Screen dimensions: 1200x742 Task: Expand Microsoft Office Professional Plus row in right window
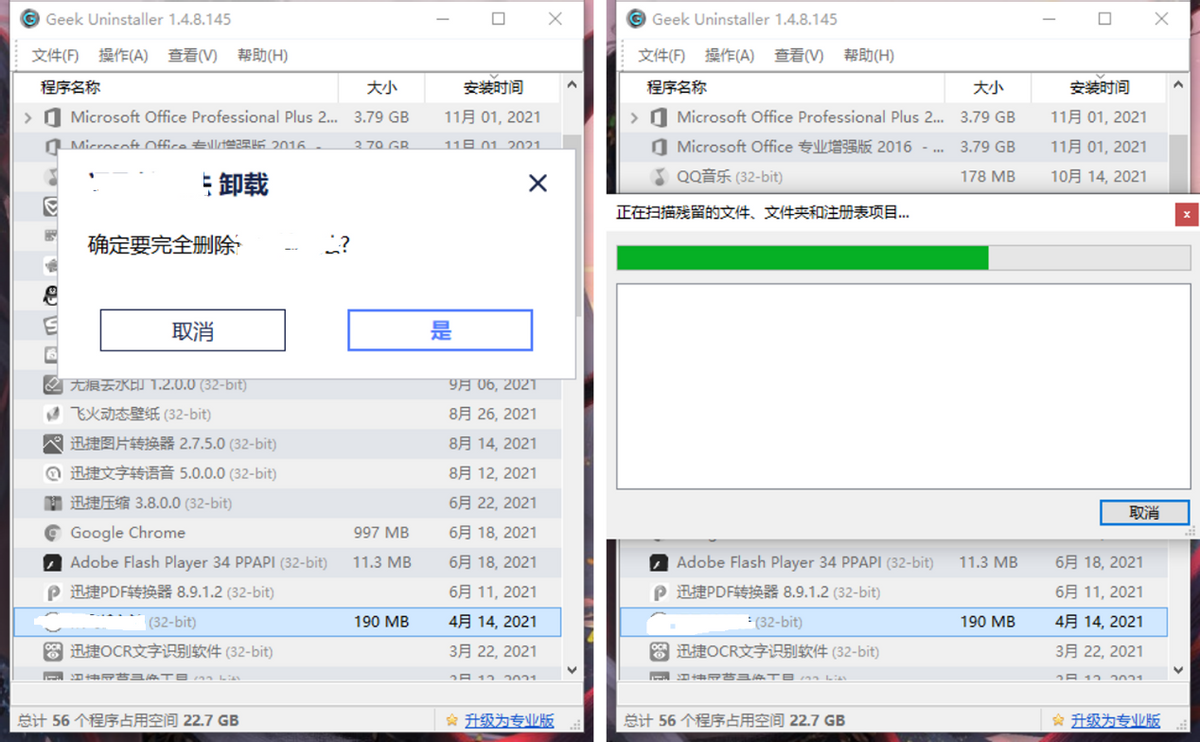pos(635,118)
